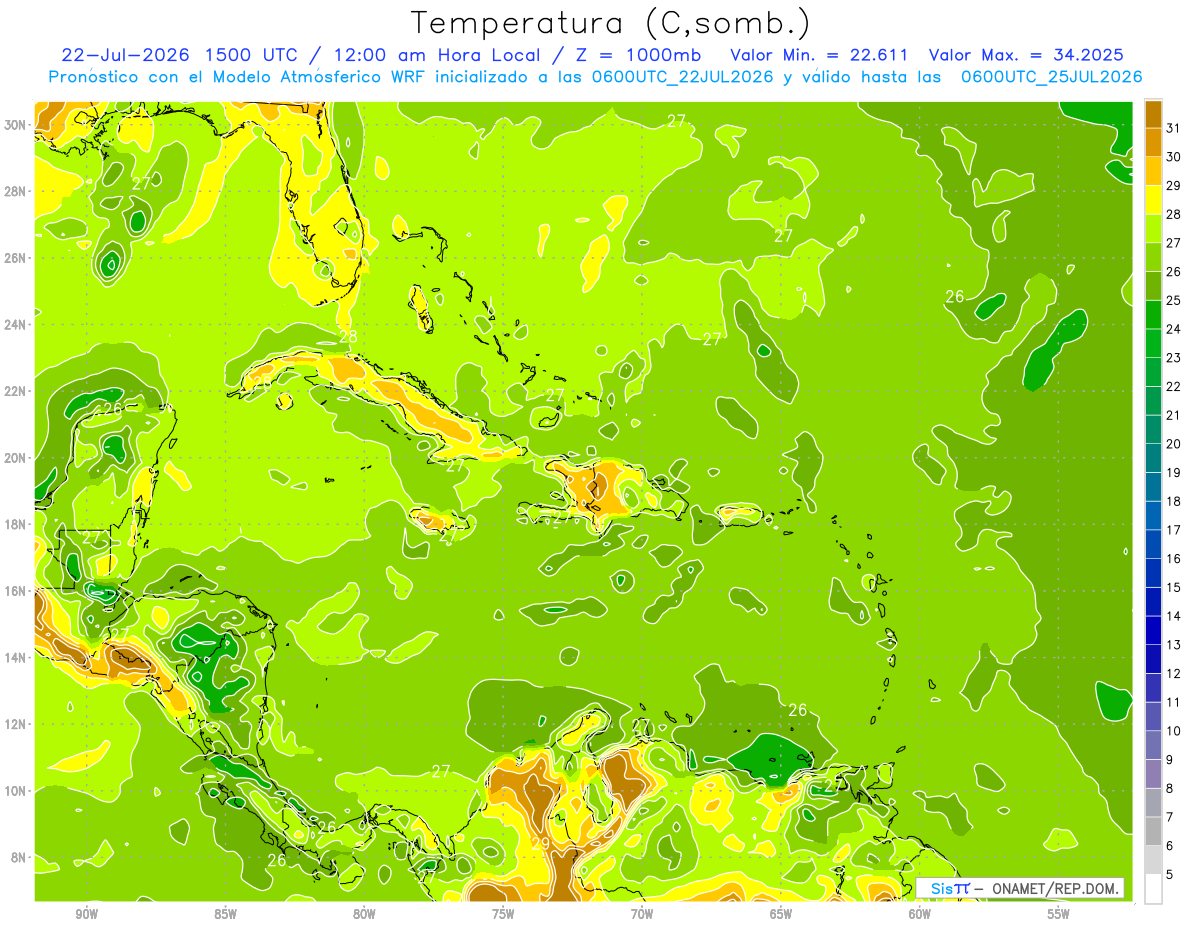This screenshot has width=1200, height=927.
Task: Click the color scale value '19'
Action: (x=1174, y=473)
